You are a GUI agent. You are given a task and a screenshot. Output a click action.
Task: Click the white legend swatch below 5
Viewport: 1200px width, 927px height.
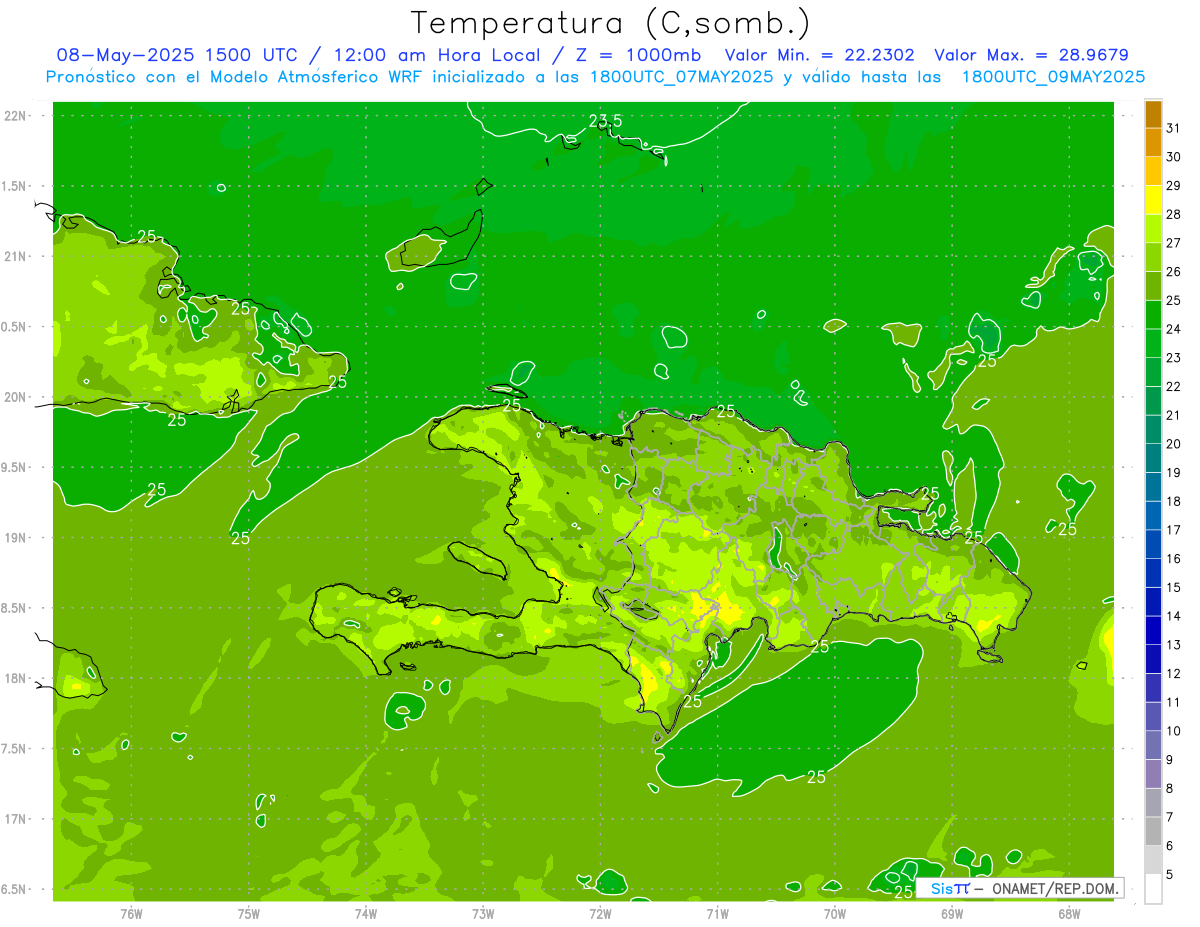1153,889
